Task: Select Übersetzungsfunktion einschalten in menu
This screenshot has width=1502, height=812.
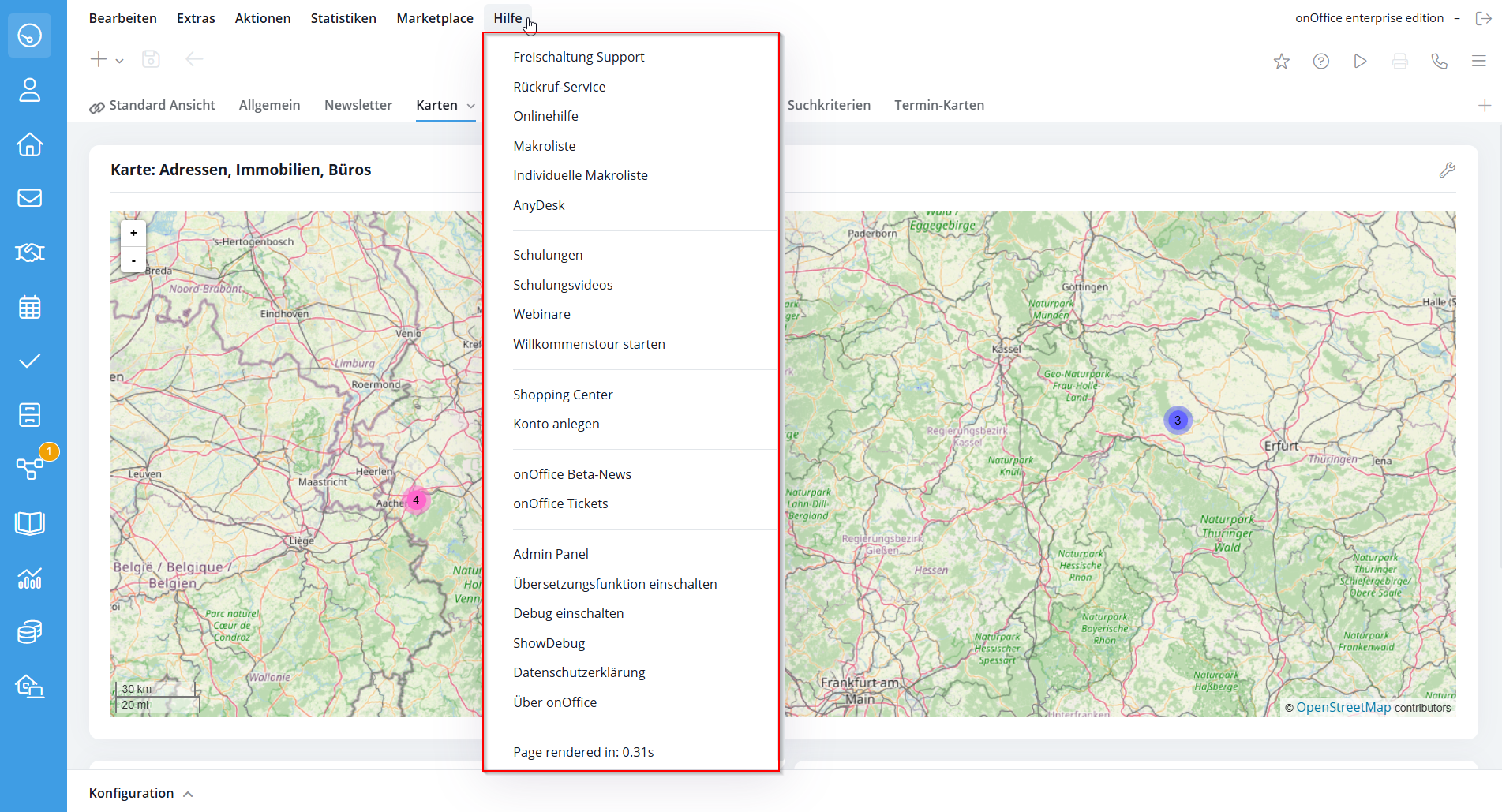Action: [614, 584]
